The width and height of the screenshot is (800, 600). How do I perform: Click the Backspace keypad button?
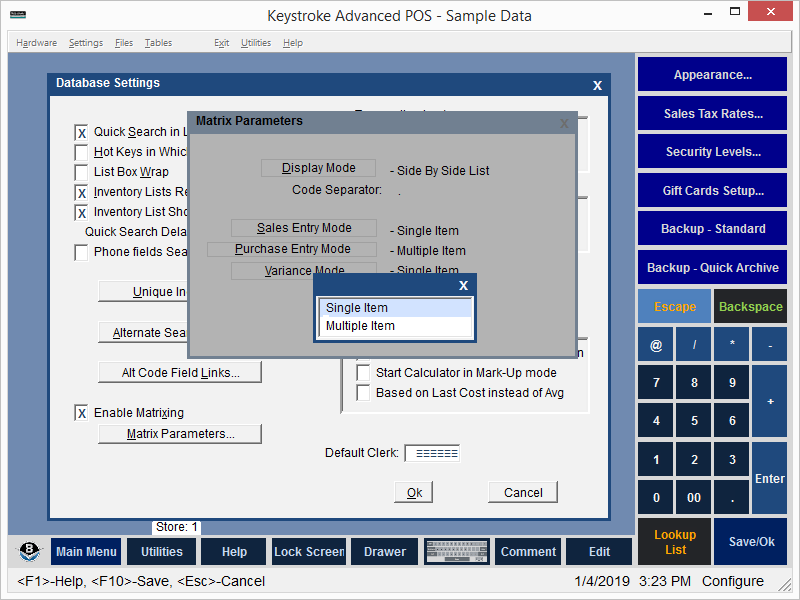click(x=751, y=307)
